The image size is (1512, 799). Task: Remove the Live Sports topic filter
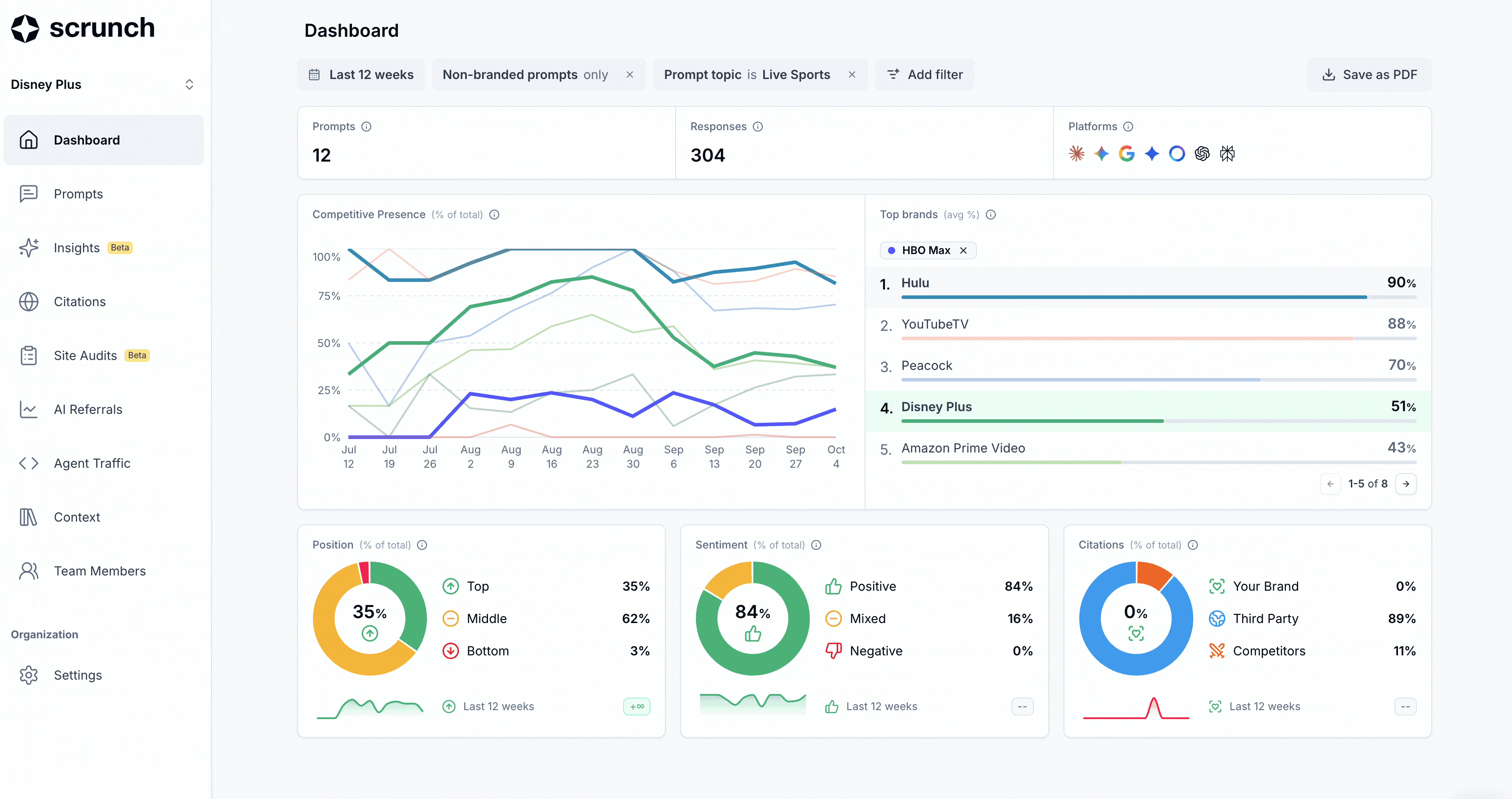click(x=852, y=75)
